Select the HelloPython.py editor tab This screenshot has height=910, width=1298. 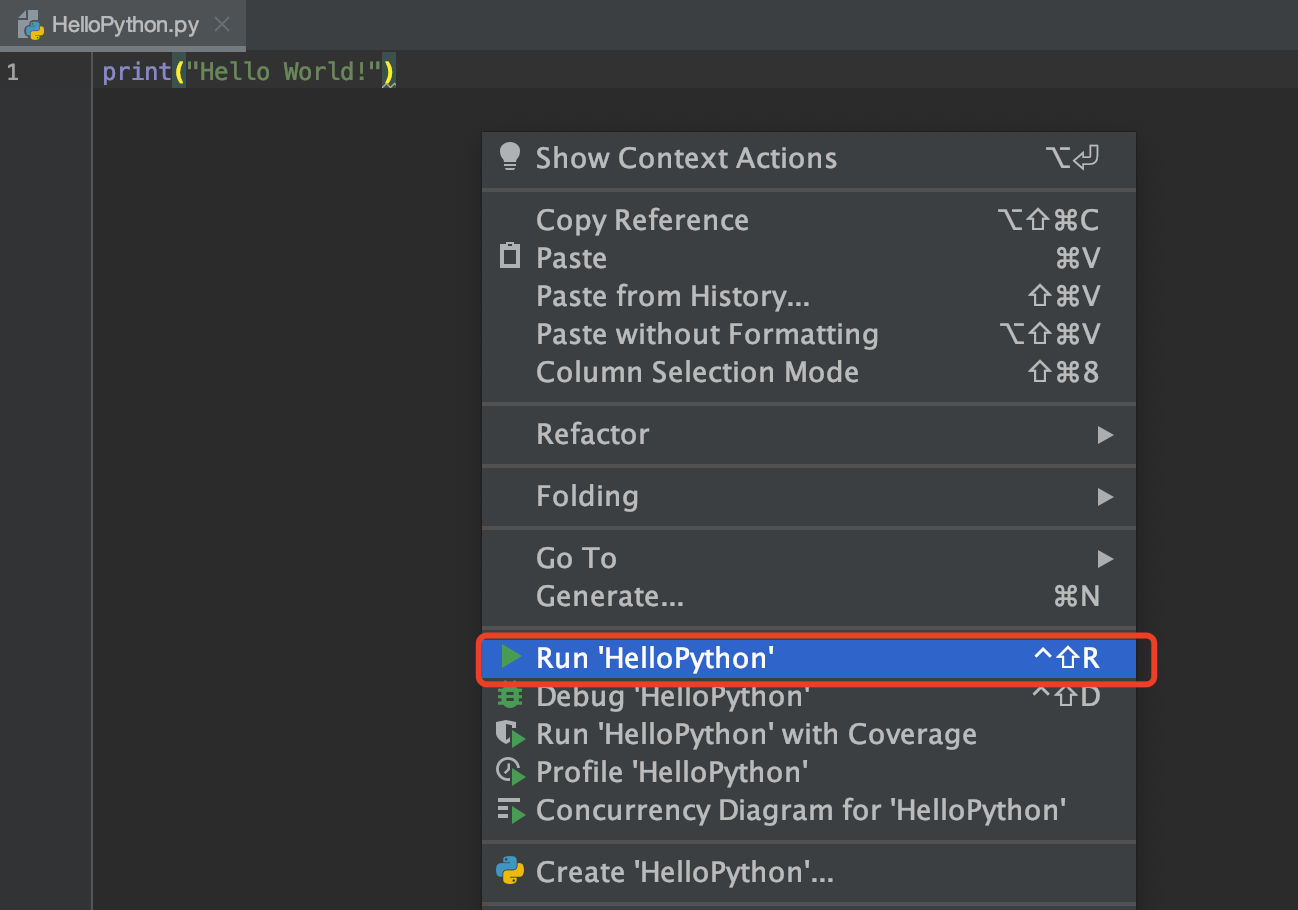[x=123, y=25]
